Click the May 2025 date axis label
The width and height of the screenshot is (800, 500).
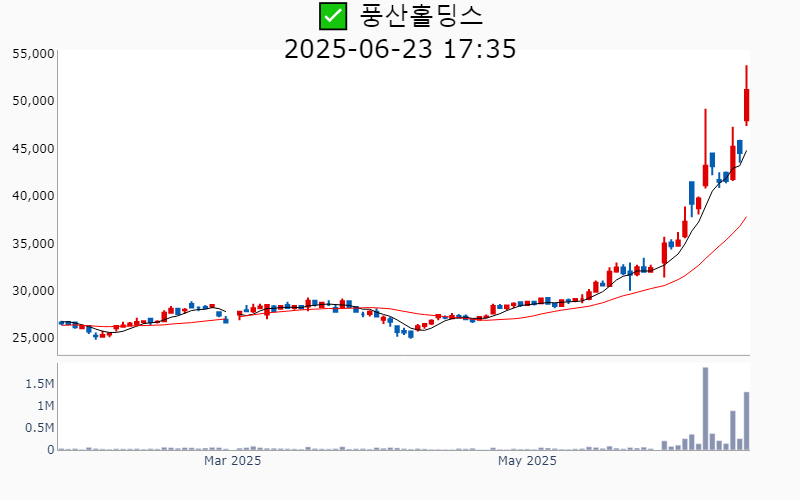click(527, 461)
